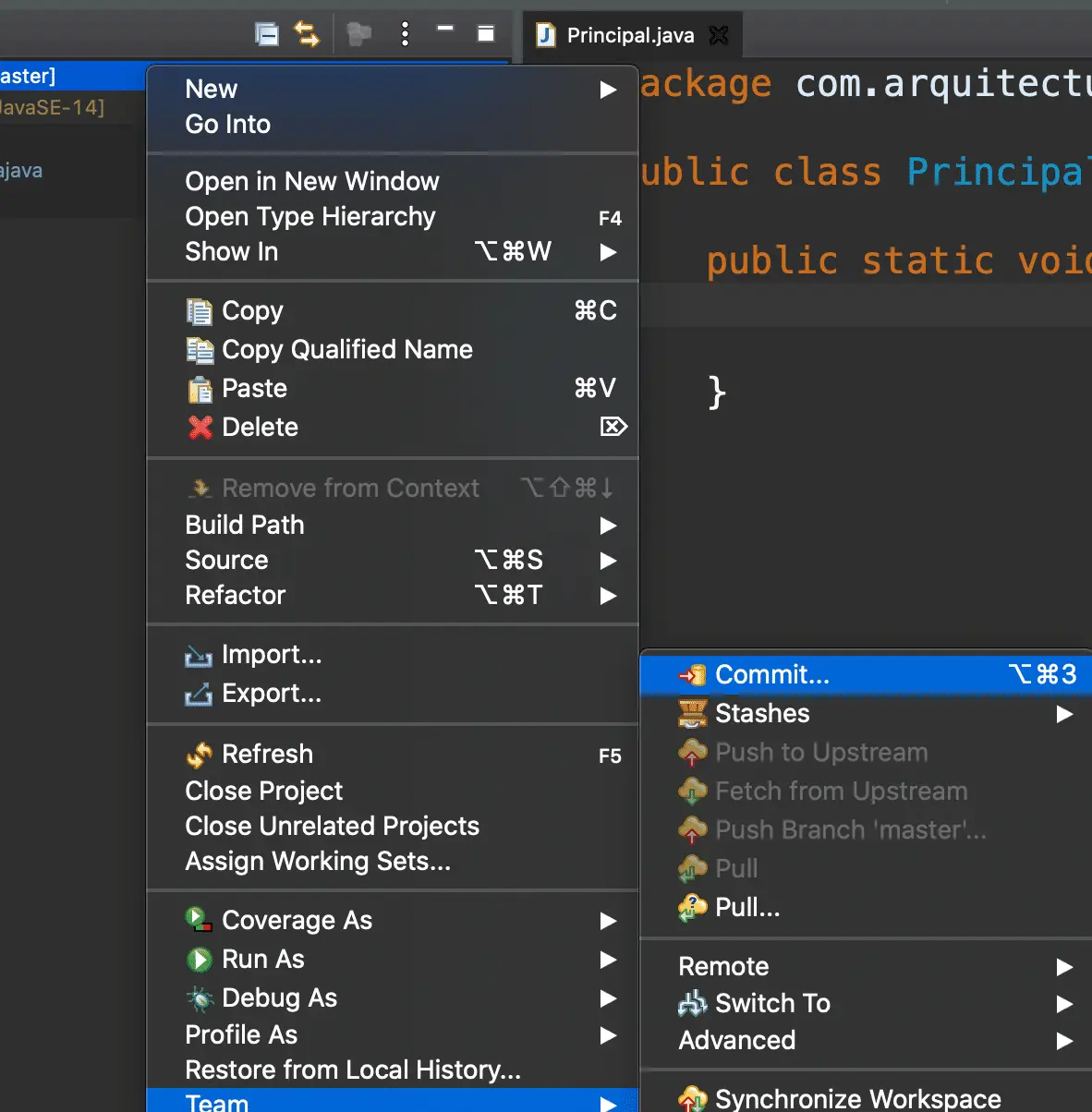Expand the Stashes submenu arrow
This screenshot has height=1112, width=1092.
point(1064,714)
